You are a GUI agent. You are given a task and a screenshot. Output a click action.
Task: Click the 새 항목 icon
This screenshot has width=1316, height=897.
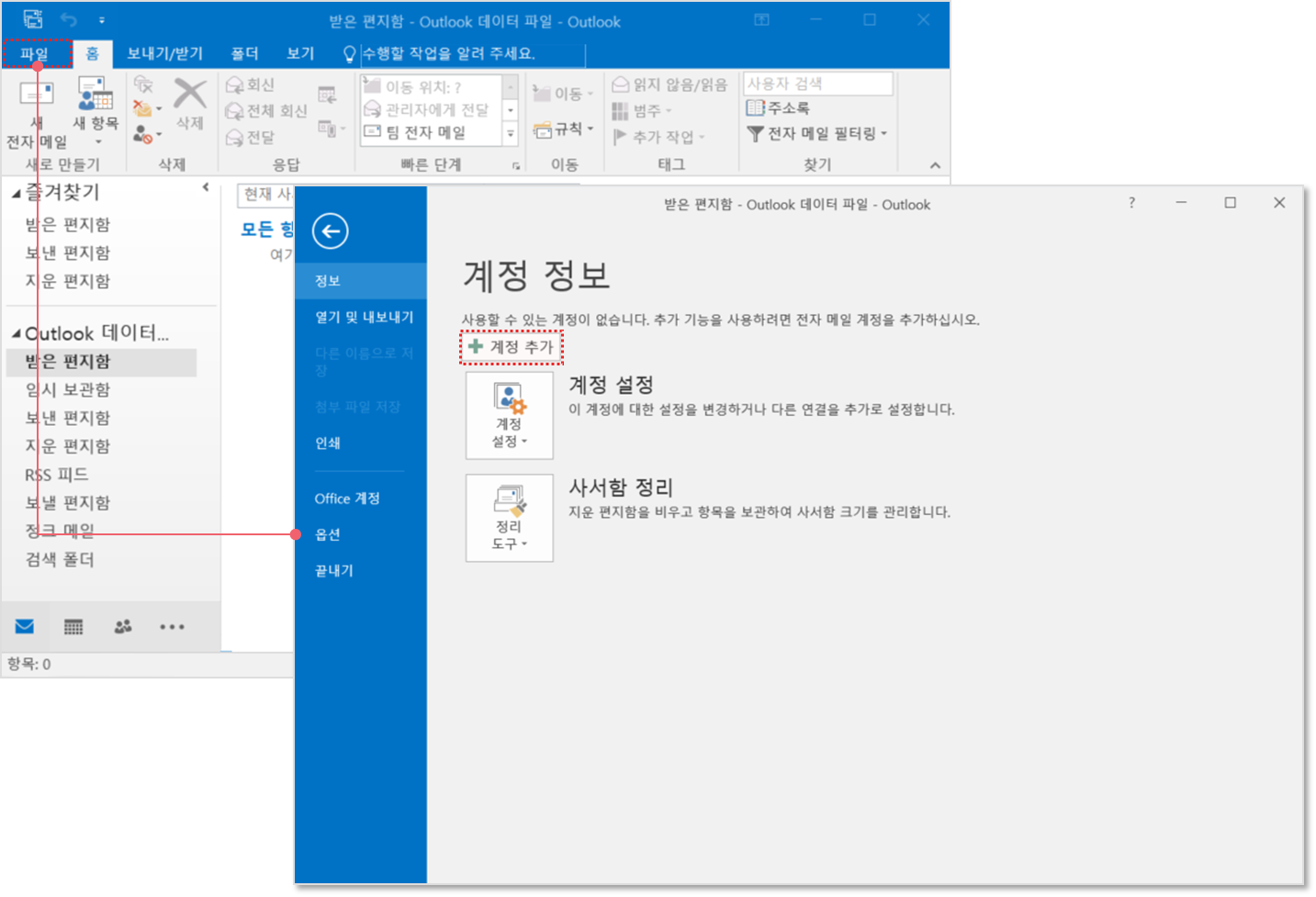[95, 95]
